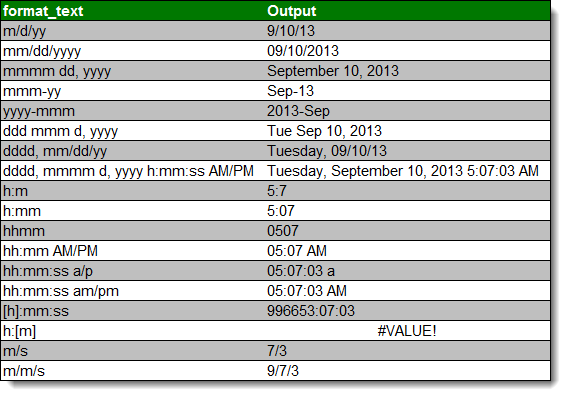Click the mmm-yy format cell
The width and height of the screenshot is (566, 396).
(133, 91)
